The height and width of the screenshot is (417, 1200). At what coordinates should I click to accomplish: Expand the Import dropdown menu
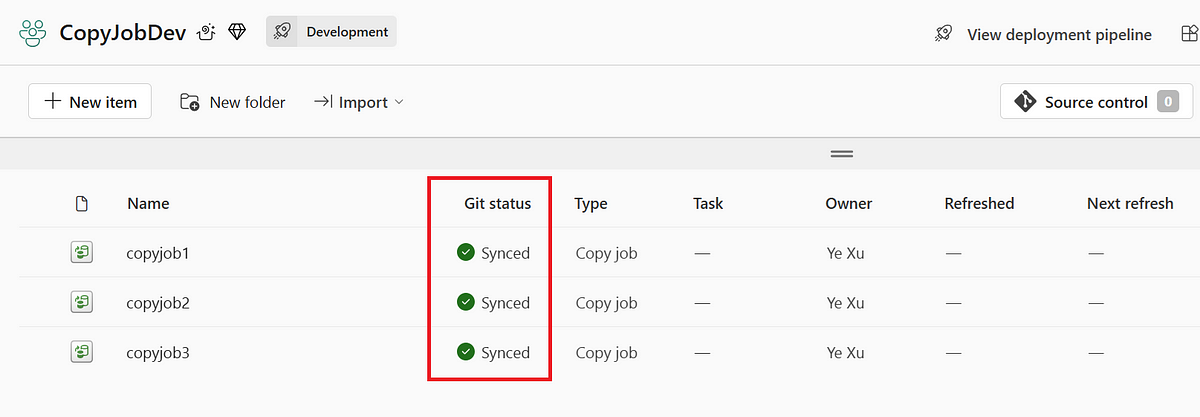[x=359, y=102]
